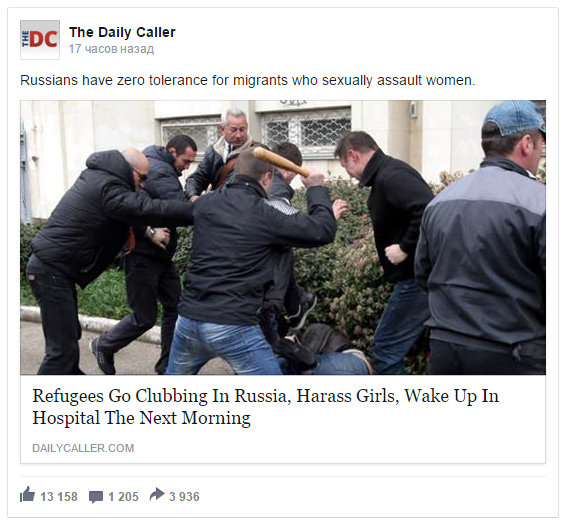Click the thumbs-up like icon
Image resolution: width=565 pixels, height=525 pixels.
[x=27, y=494]
